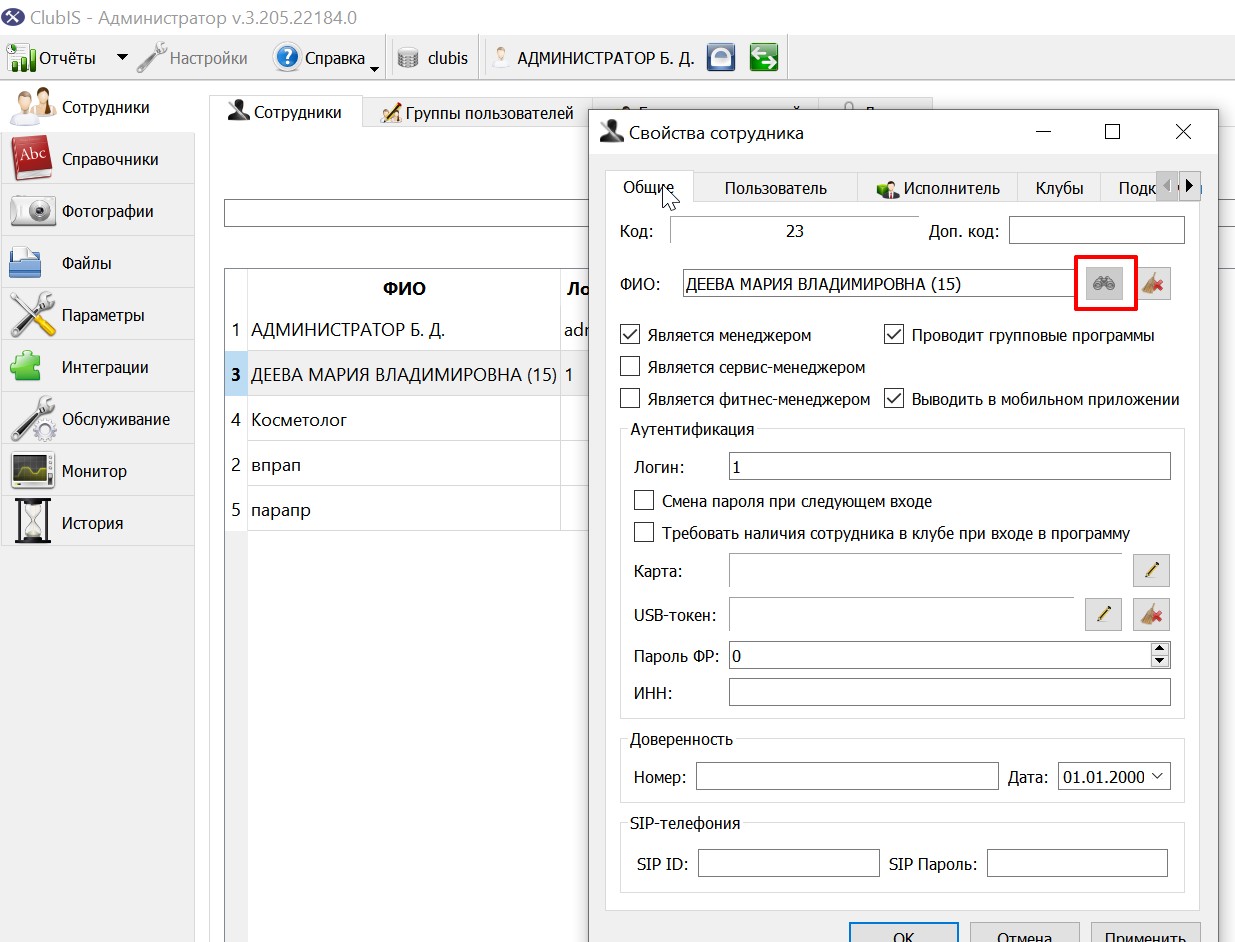Open the Пользователь tab in dialog

pyautogui.click(x=776, y=188)
